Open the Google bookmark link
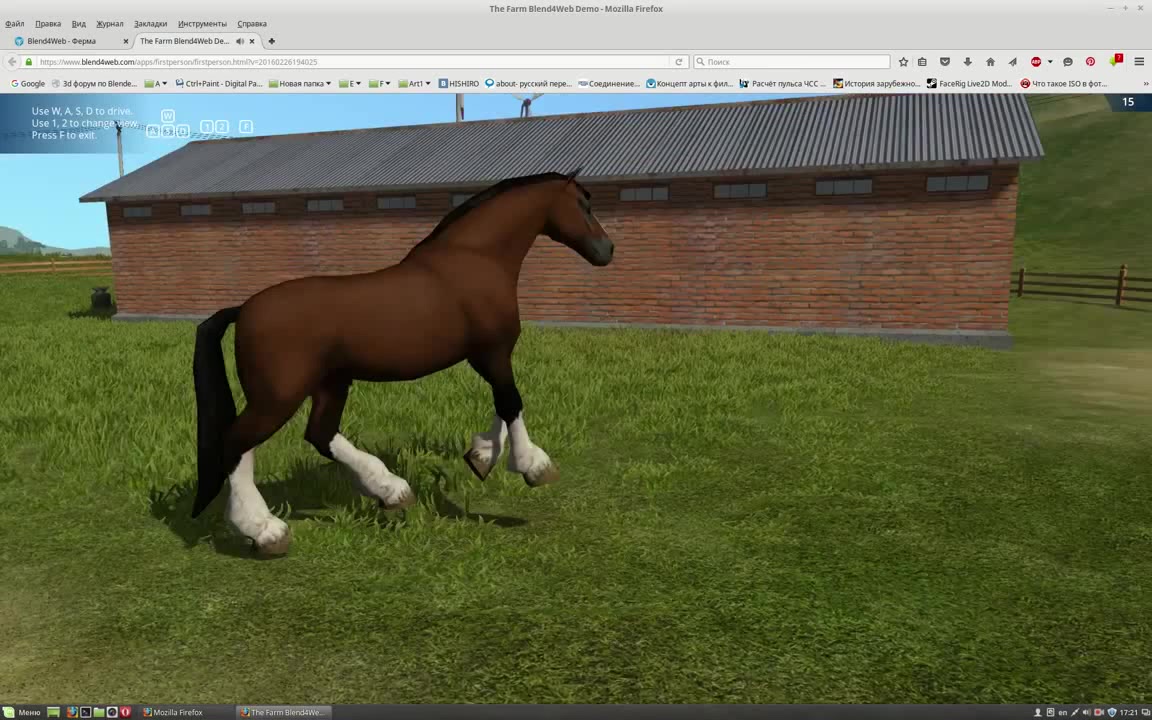 pos(28,84)
